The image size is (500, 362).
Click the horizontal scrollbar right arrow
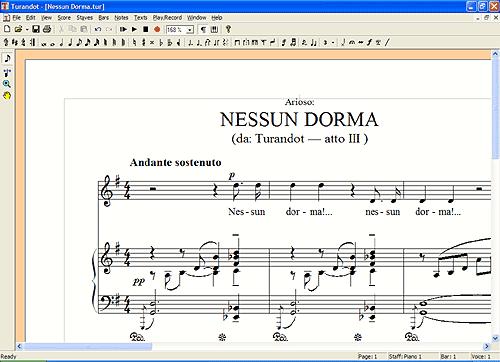pyautogui.click(x=486, y=347)
